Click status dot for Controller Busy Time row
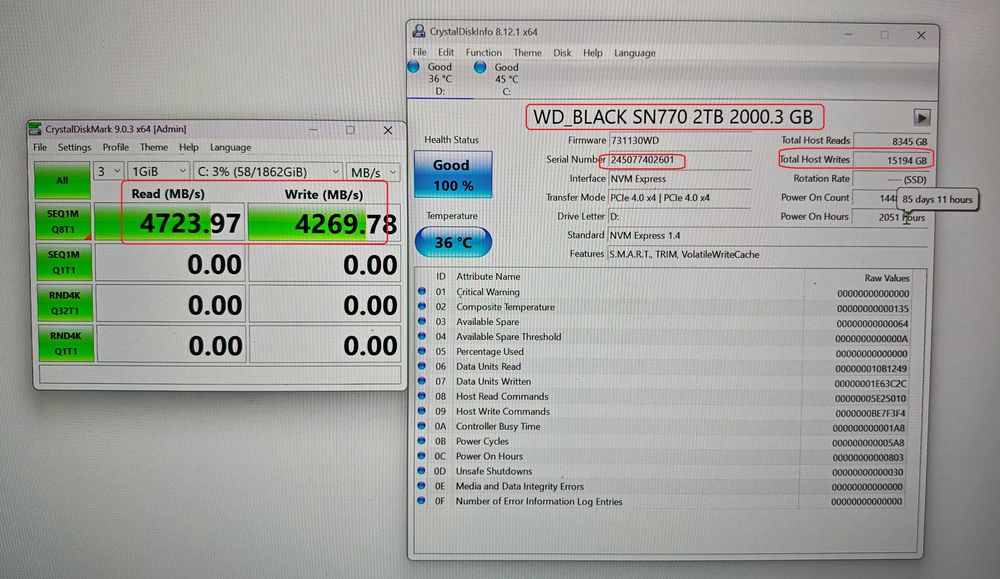Image resolution: width=1000 pixels, height=579 pixels. [x=422, y=426]
